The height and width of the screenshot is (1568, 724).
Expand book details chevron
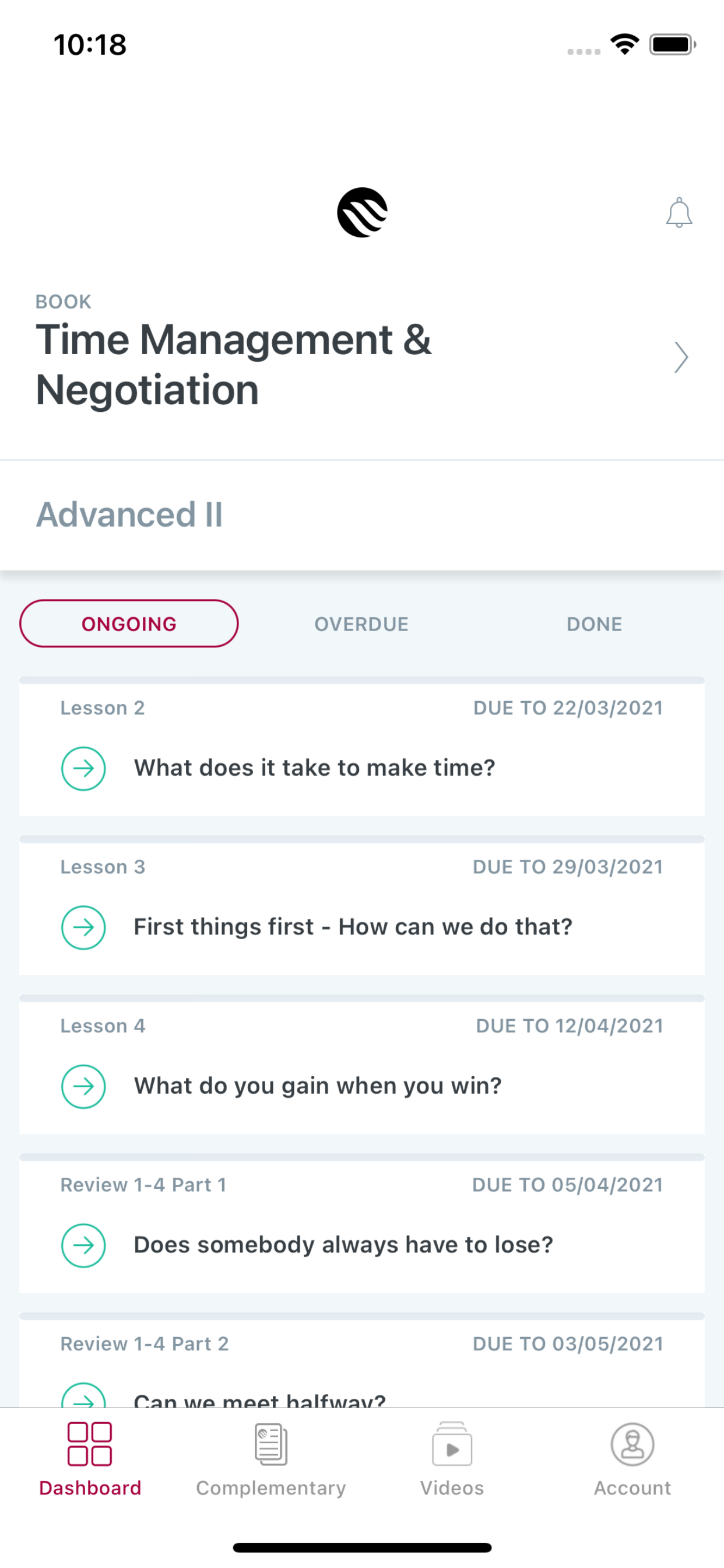click(681, 358)
